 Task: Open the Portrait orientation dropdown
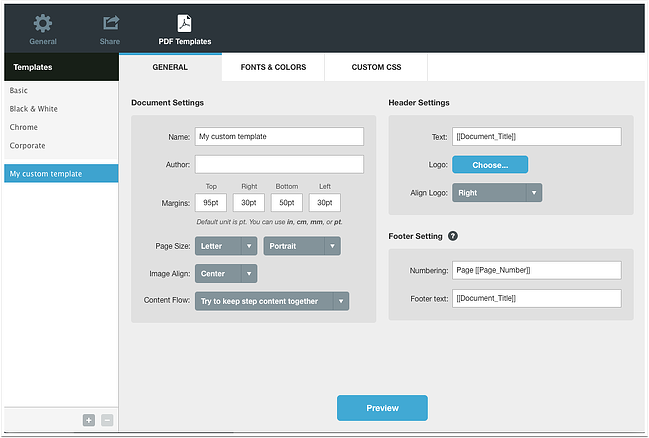pyautogui.click(x=302, y=246)
